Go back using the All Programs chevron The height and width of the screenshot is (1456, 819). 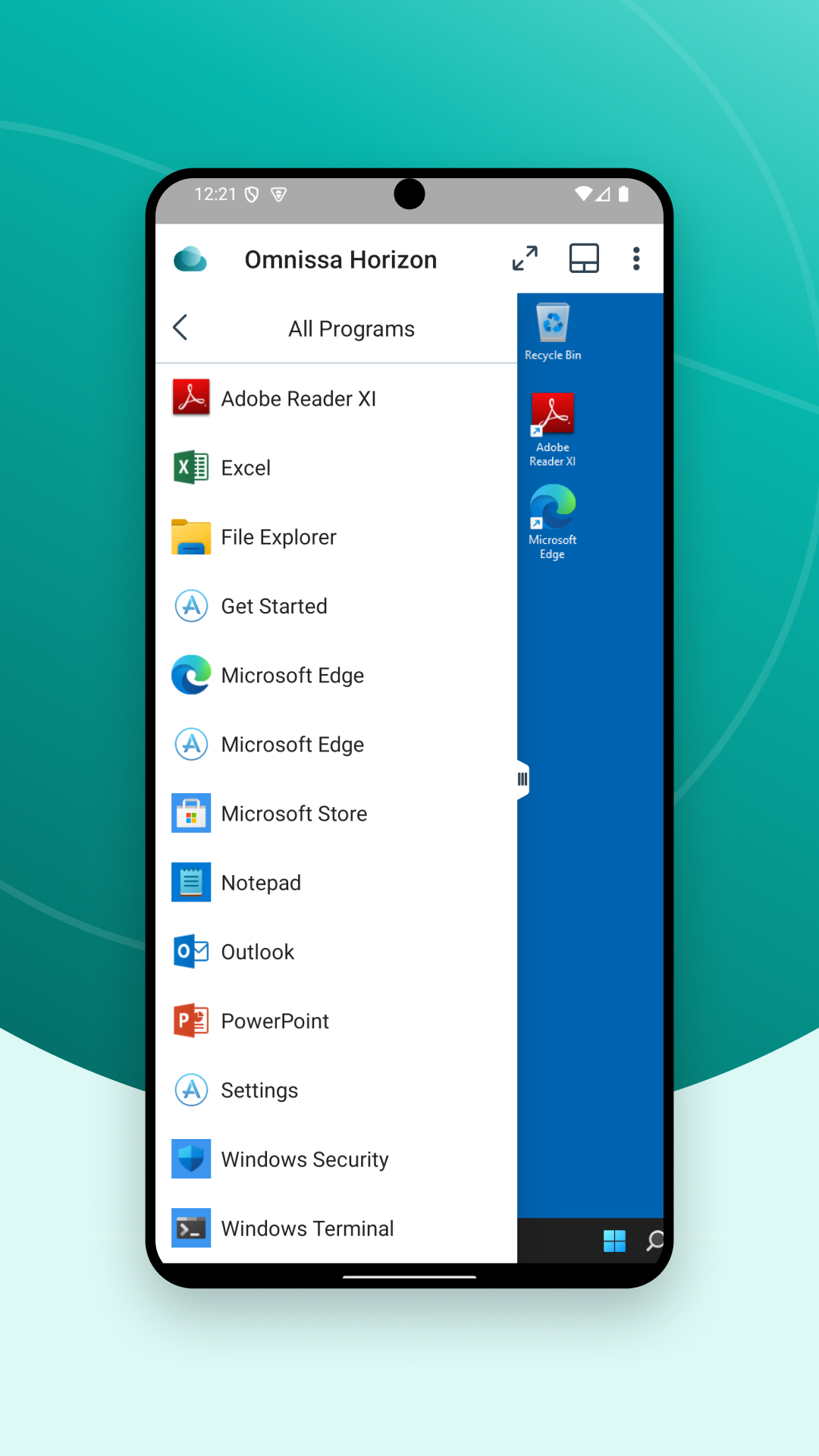pos(180,328)
